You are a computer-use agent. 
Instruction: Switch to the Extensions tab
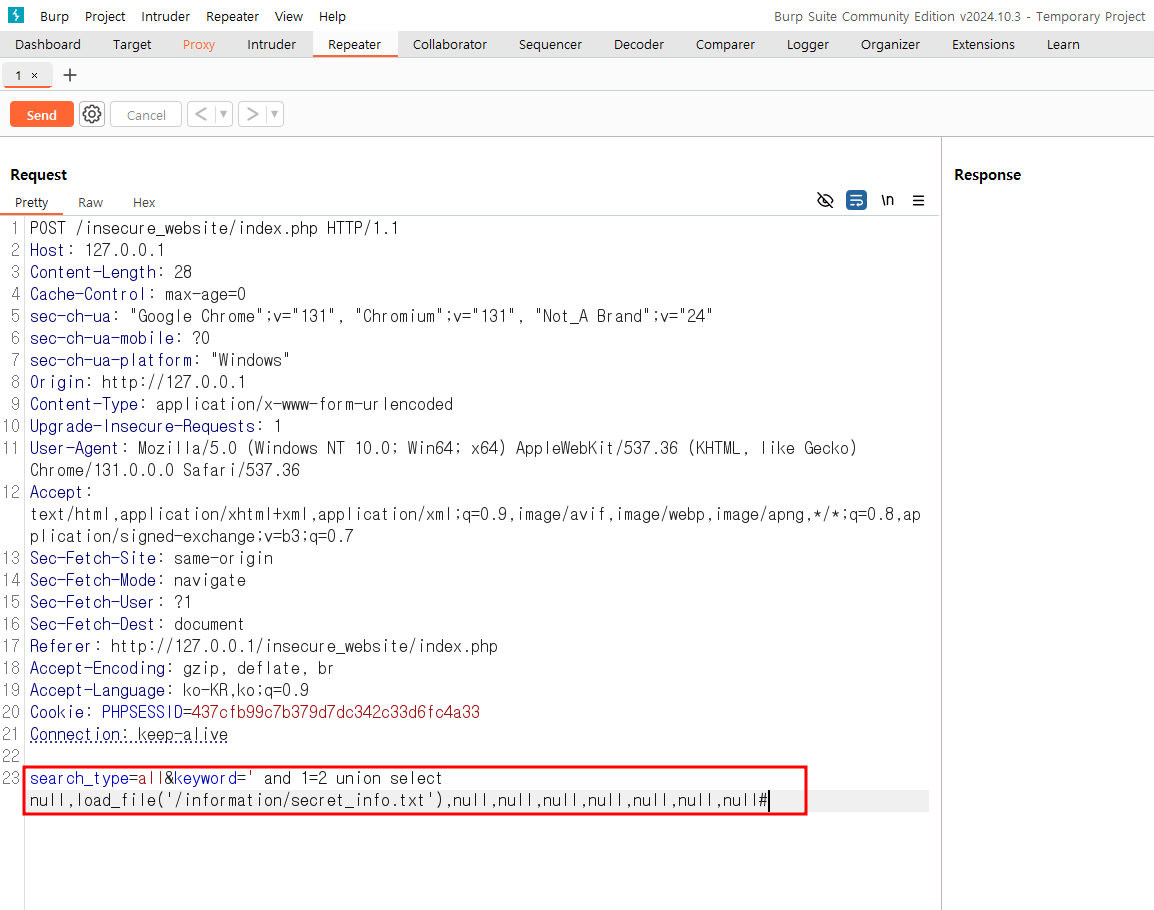pyautogui.click(x=983, y=44)
